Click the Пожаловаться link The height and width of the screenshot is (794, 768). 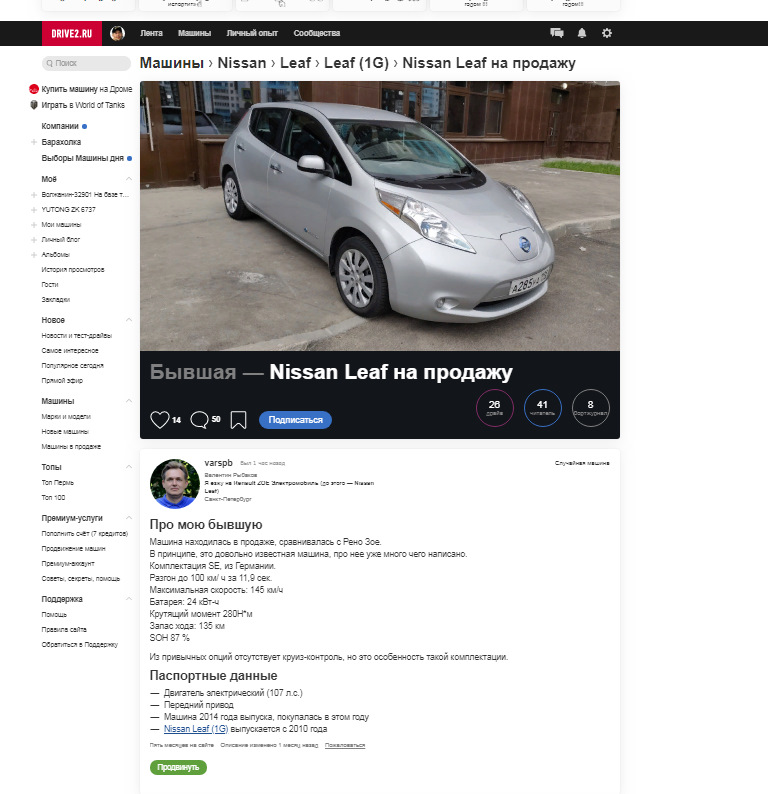coord(345,745)
